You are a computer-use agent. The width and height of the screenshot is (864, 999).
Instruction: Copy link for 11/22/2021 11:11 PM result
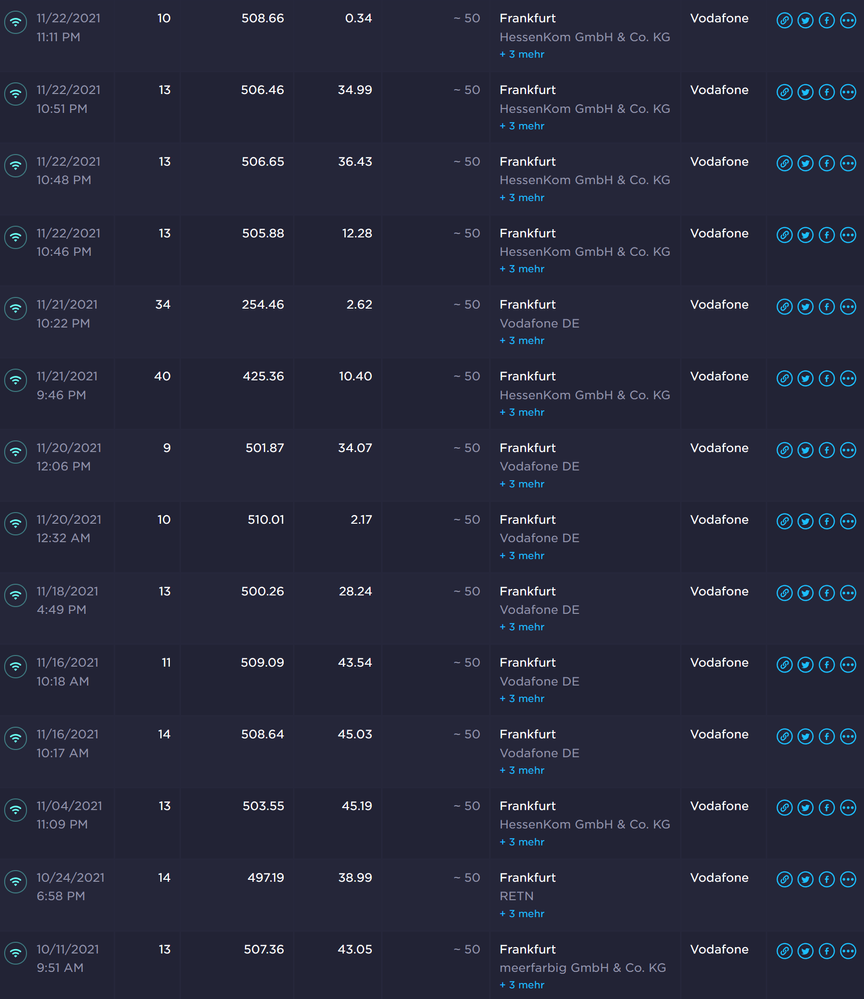tap(784, 20)
